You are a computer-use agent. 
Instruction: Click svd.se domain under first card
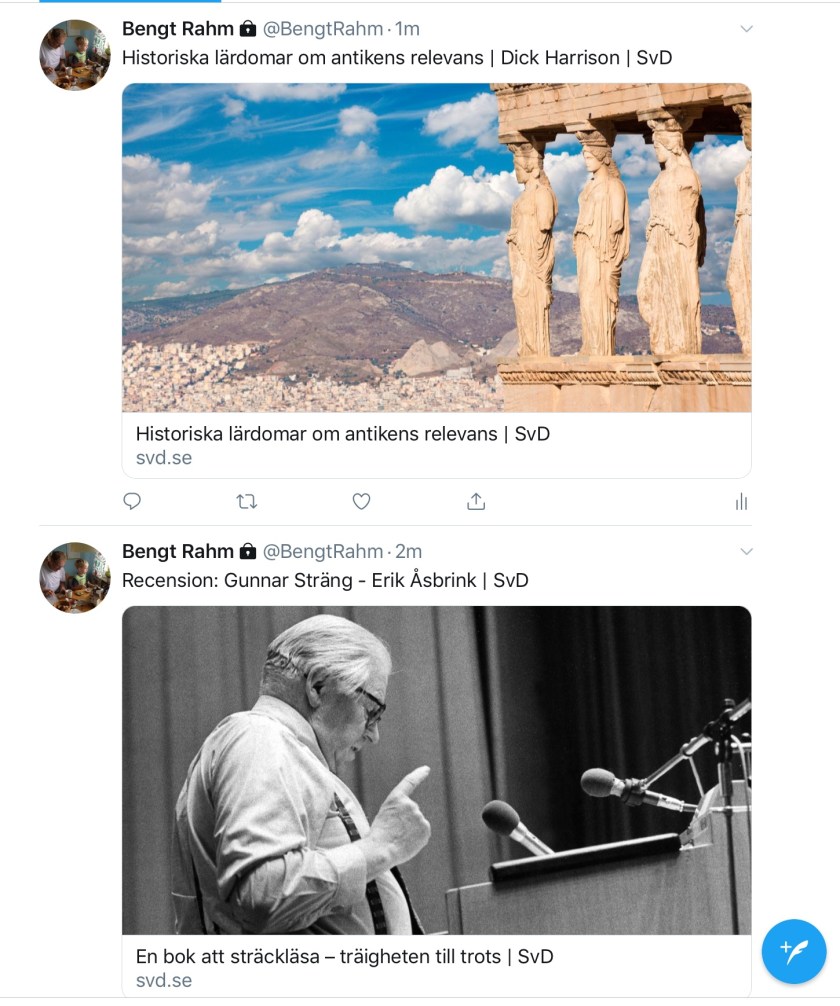(x=164, y=457)
